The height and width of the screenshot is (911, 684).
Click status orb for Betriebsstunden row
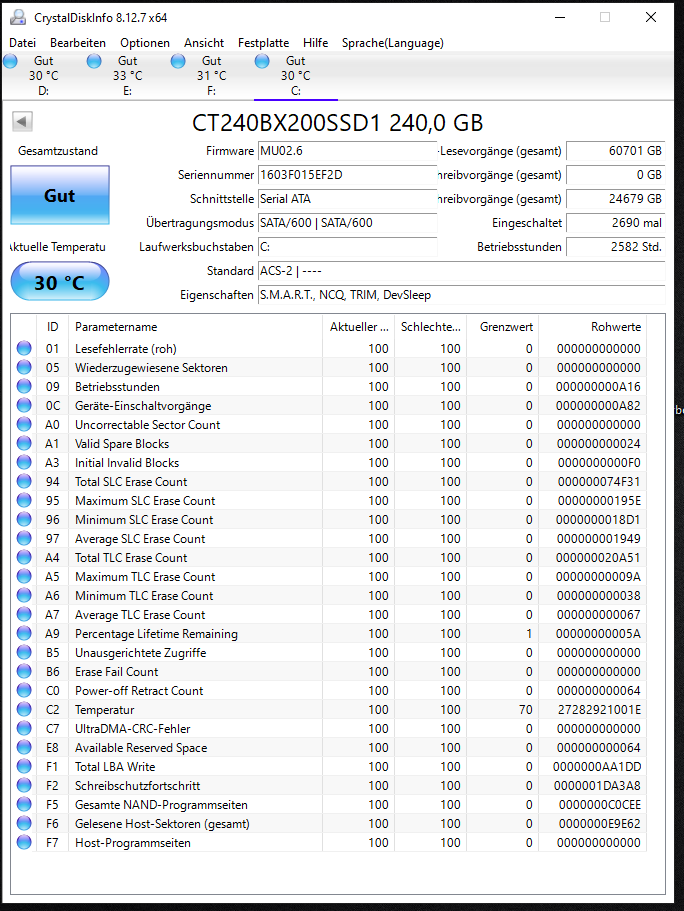(24, 386)
